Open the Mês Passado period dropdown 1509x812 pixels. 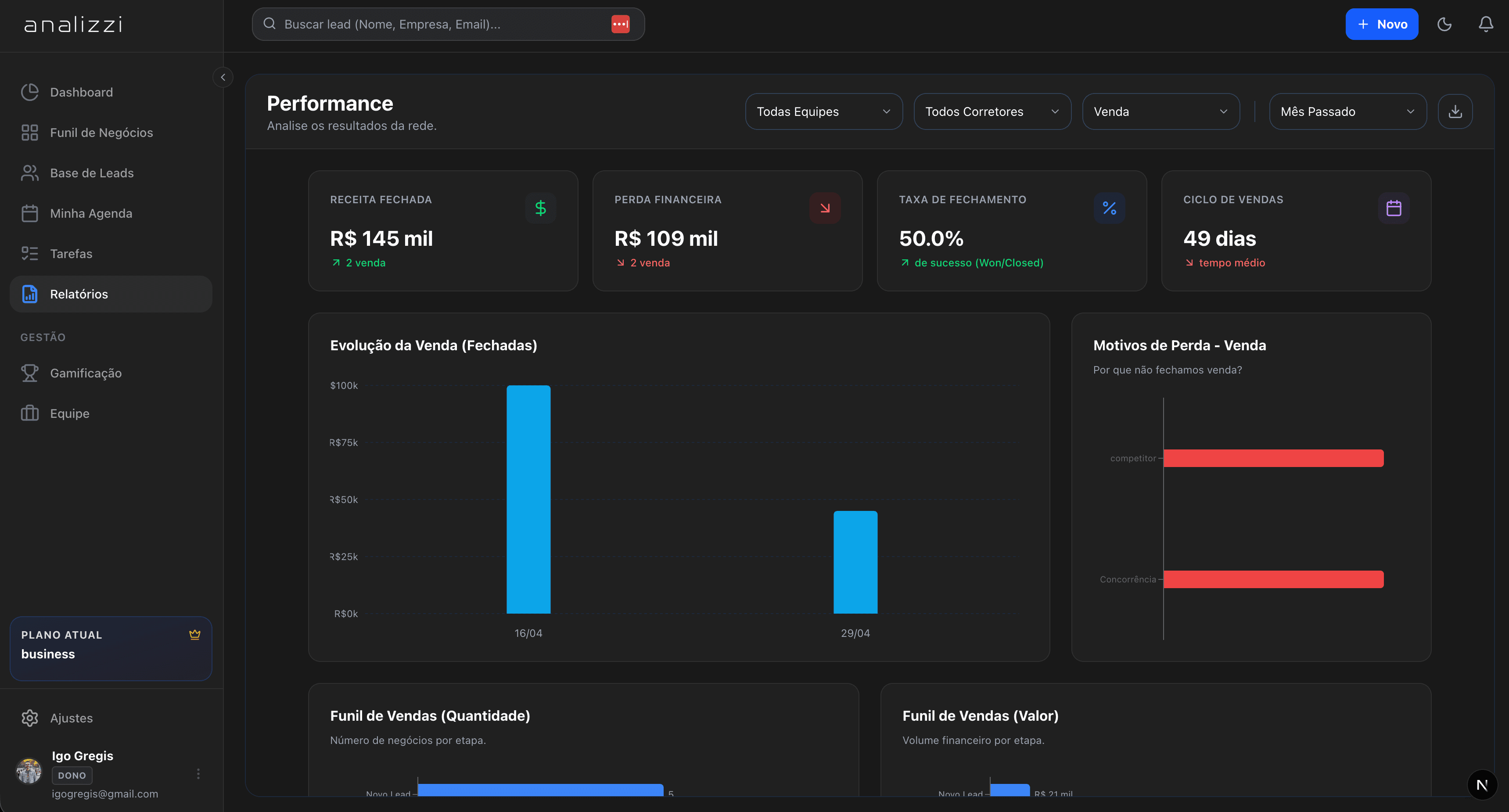(1348, 111)
